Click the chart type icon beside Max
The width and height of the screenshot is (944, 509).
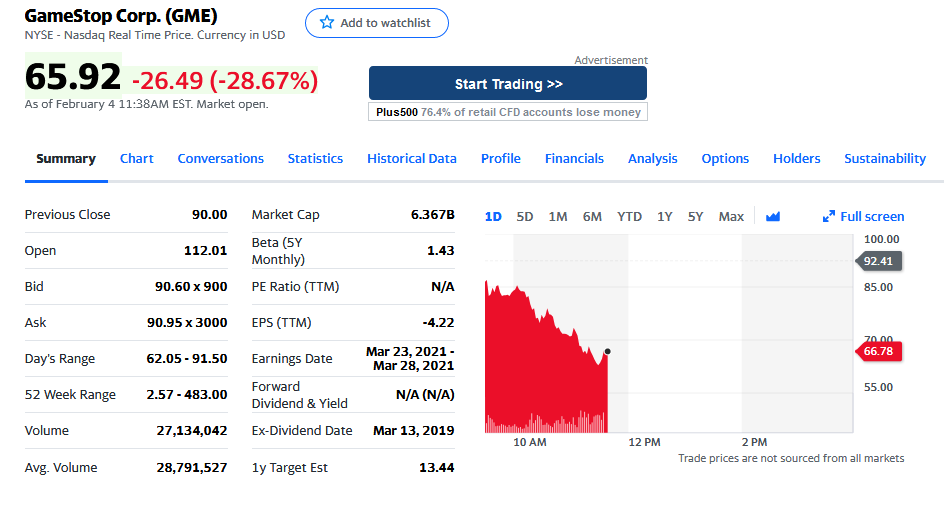[772, 217]
